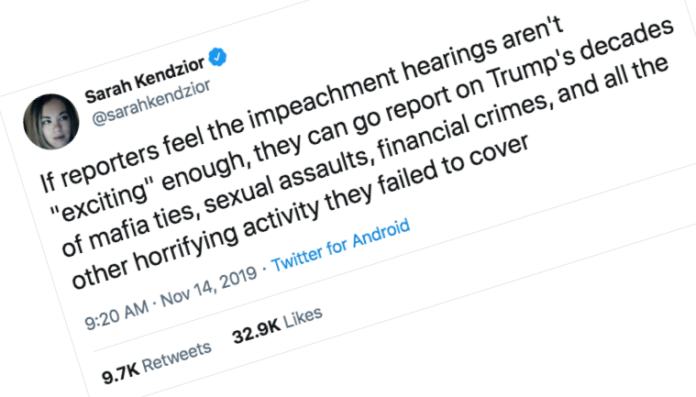The image size is (696, 397).
Task: Click the blue verified badge icon
Action: pos(218,57)
